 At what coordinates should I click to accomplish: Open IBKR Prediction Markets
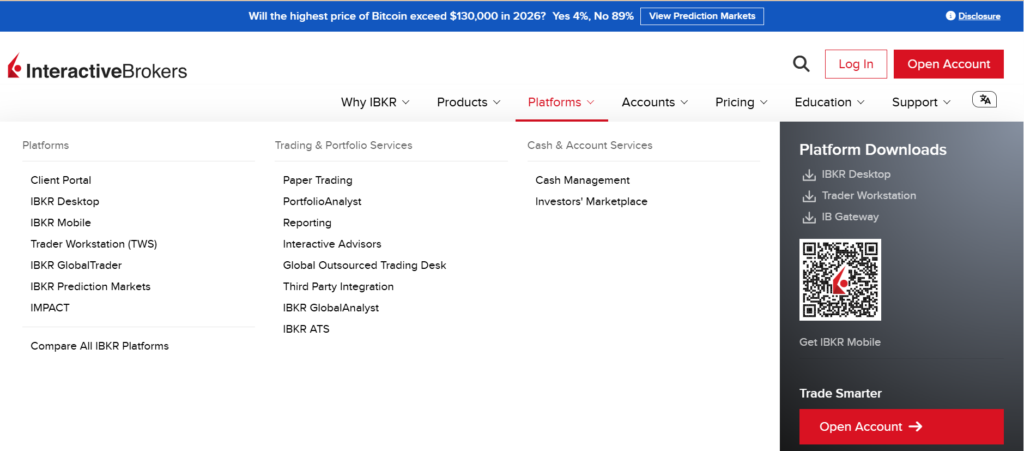coord(90,287)
